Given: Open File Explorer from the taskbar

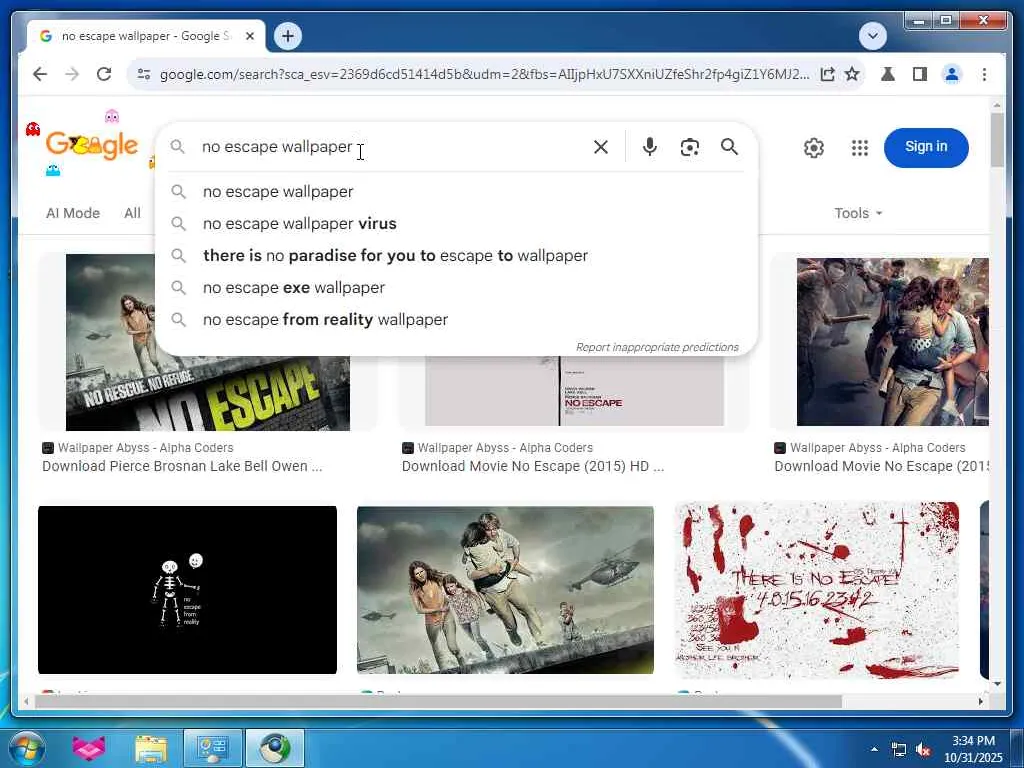Looking at the screenshot, I should (x=151, y=748).
